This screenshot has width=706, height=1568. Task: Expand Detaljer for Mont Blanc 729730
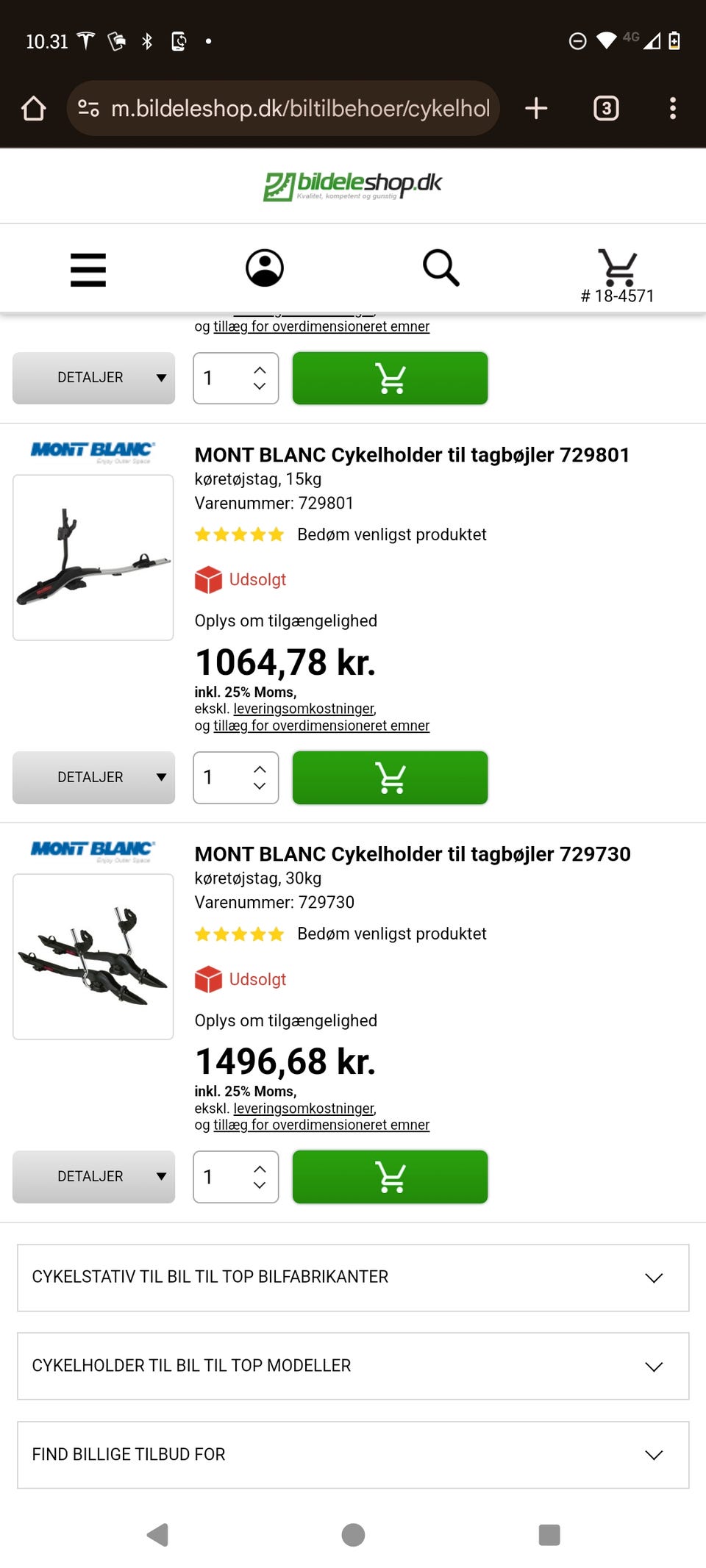[x=93, y=1177]
